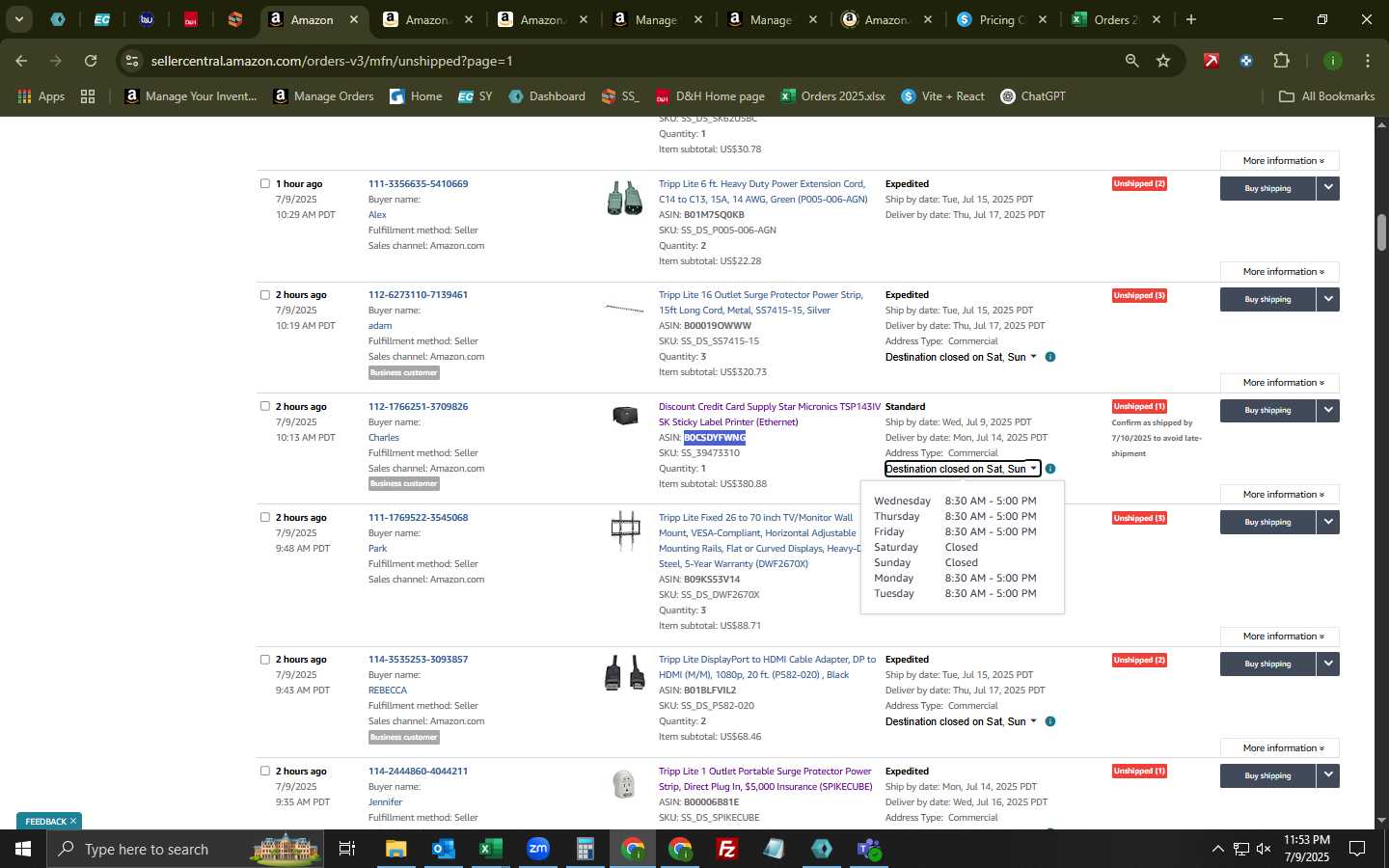Open the Orders 2025.xlsx bookmark
The image size is (1389, 868).
click(x=832, y=96)
